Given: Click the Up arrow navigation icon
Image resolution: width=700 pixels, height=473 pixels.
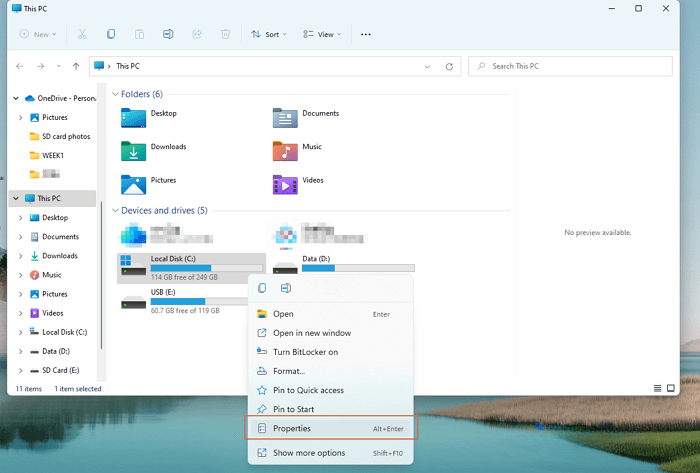Looking at the screenshot, I should click(76, 67).
